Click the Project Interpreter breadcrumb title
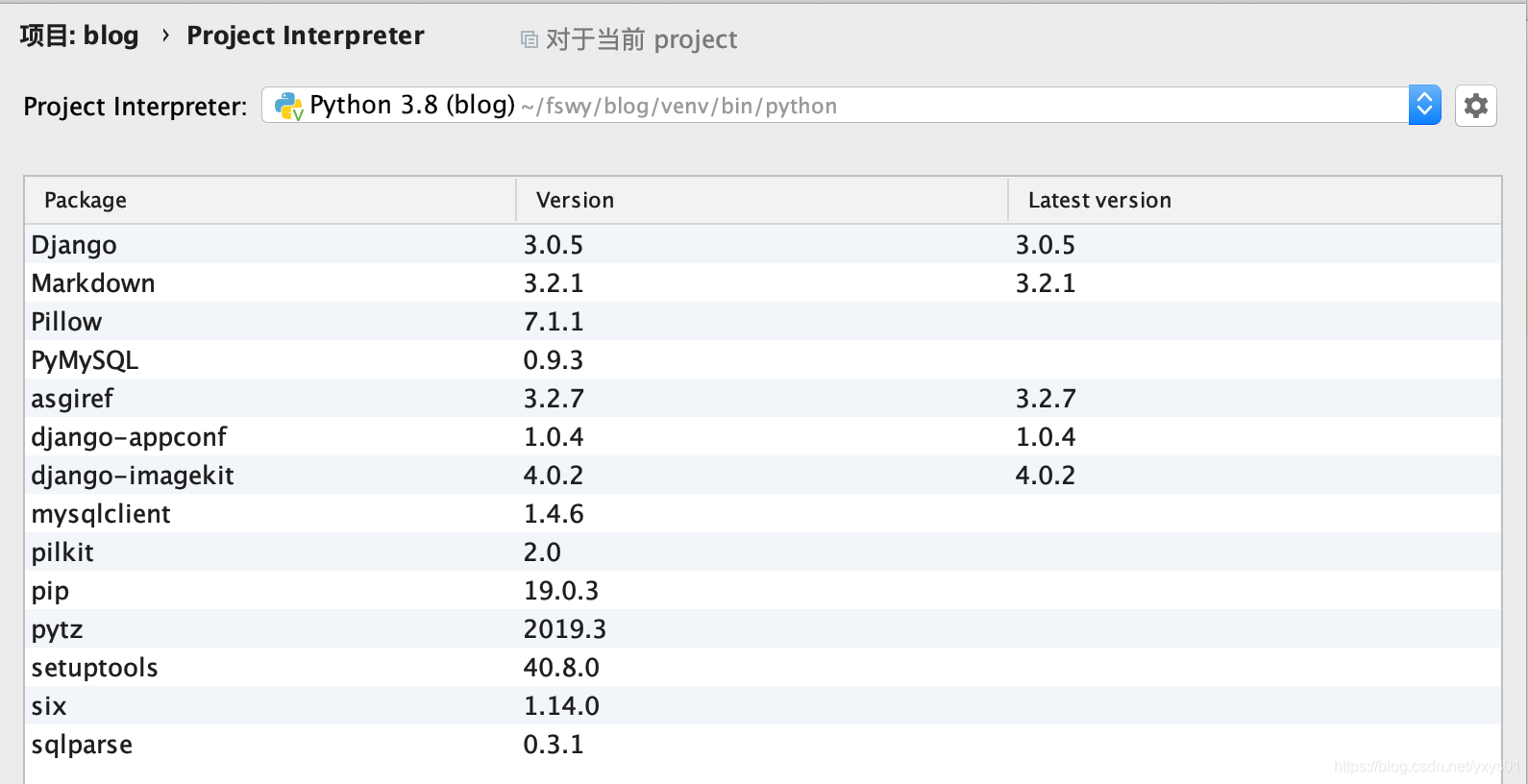This screenshot has height=784, width=1528. (306, 36)
